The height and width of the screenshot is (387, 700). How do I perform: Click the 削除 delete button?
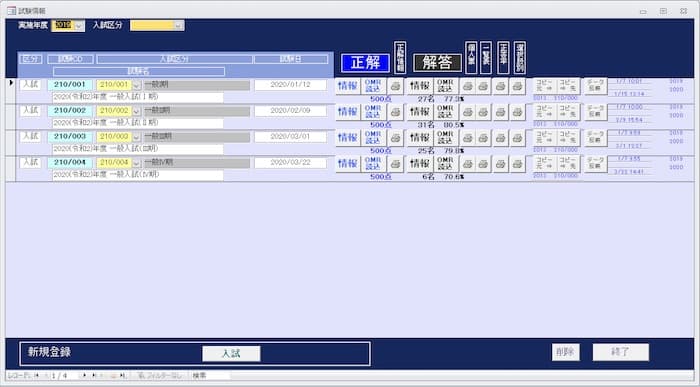coord(566,352)
